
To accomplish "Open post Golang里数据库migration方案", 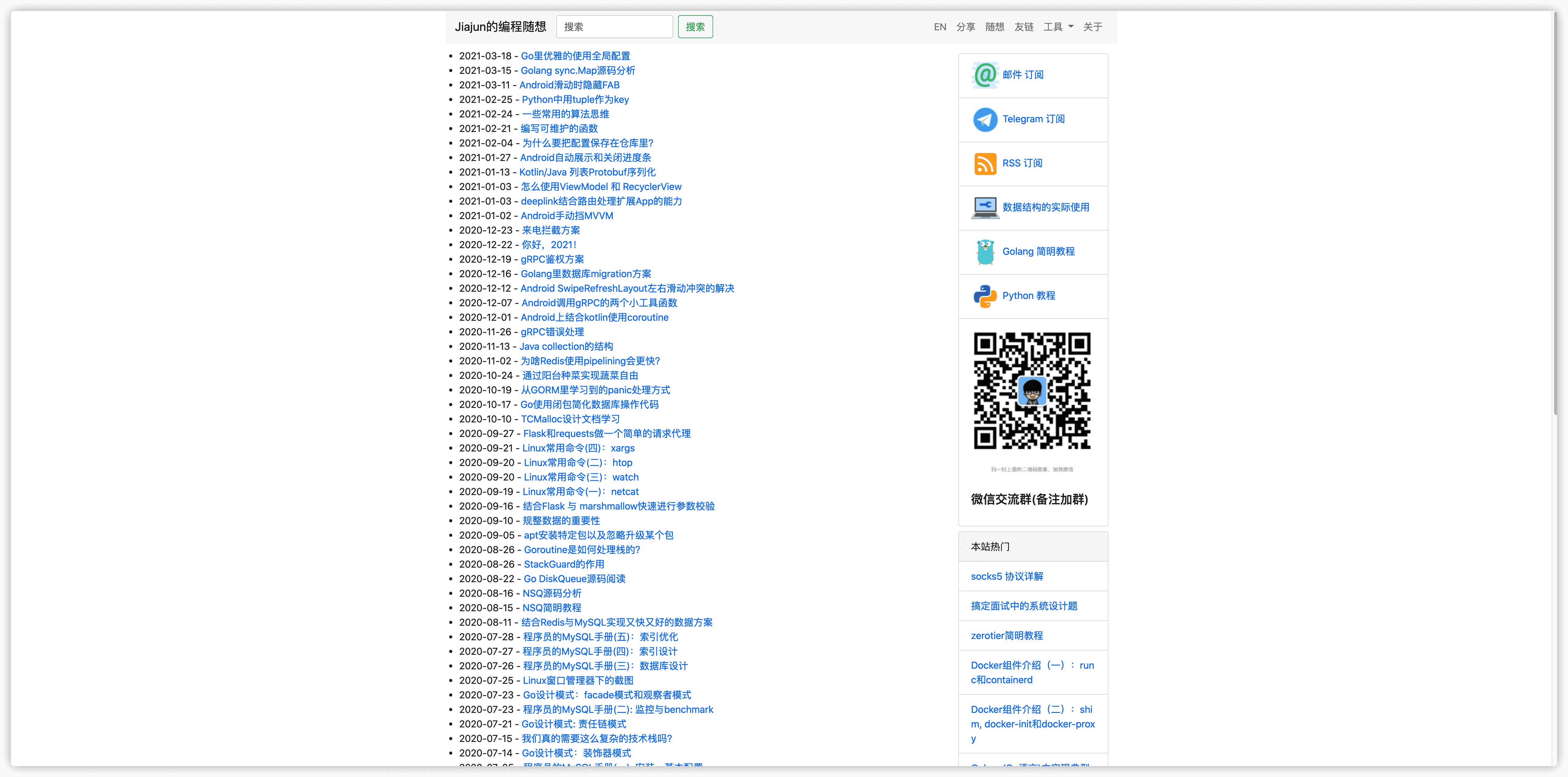I will tap(585, 274).
